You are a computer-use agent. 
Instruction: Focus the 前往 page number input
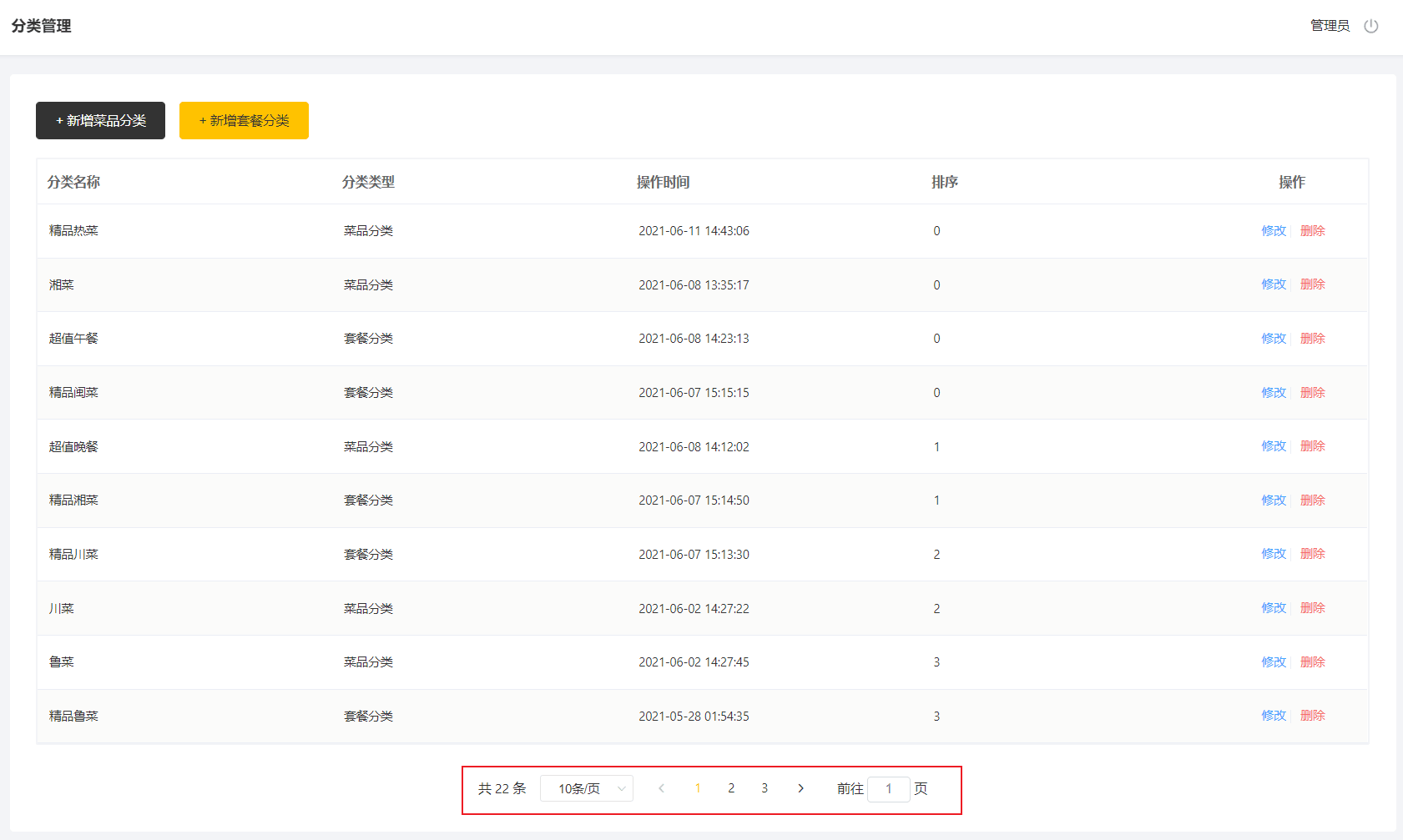[x=888, y=788]
